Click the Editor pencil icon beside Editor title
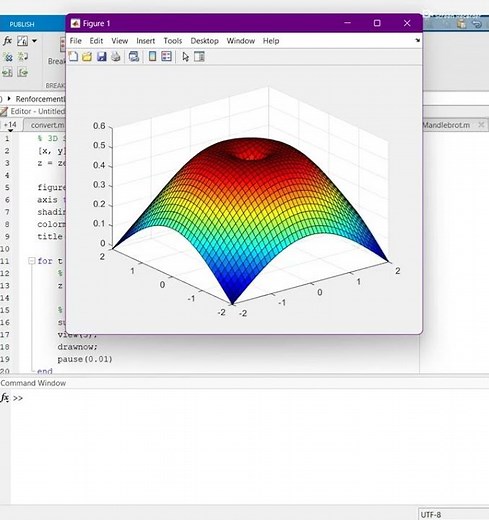The width and height of the screenshot is (489, 520). 4,111
